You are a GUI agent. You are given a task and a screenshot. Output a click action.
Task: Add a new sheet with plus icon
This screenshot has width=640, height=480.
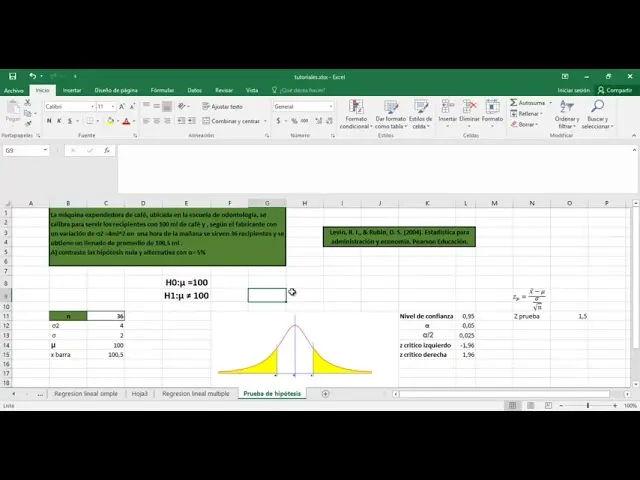coord(325,394)
